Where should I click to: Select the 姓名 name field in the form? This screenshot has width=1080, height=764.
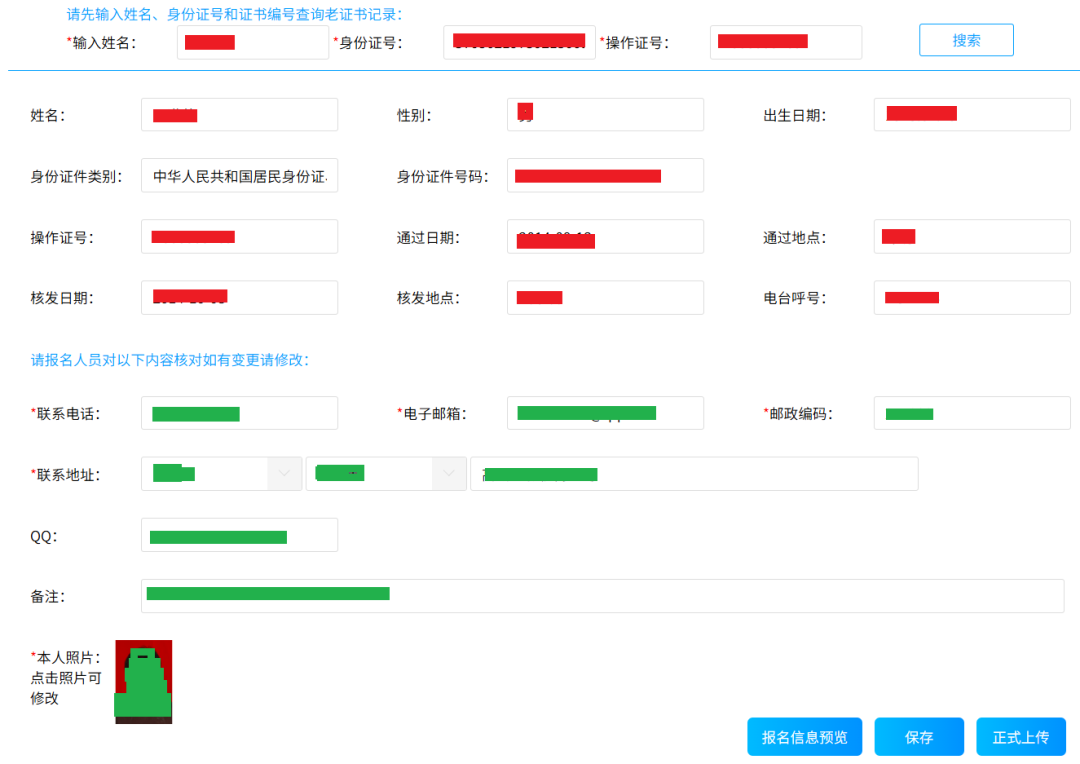(239, 114)
